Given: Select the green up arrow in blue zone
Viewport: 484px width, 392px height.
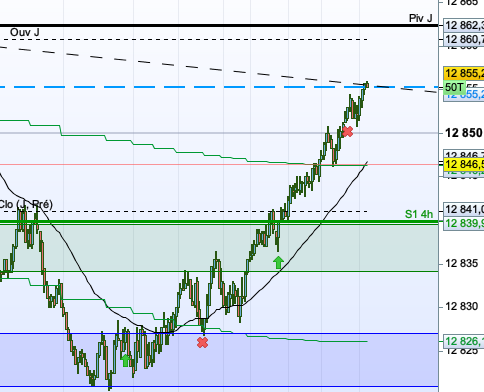Looking at the screenshot, I should tap(126, 360).
